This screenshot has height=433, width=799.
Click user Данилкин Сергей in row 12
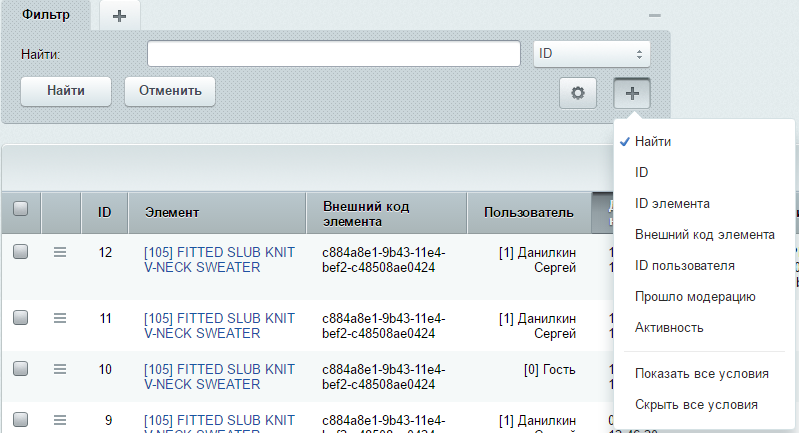click(x=538, y=260)
